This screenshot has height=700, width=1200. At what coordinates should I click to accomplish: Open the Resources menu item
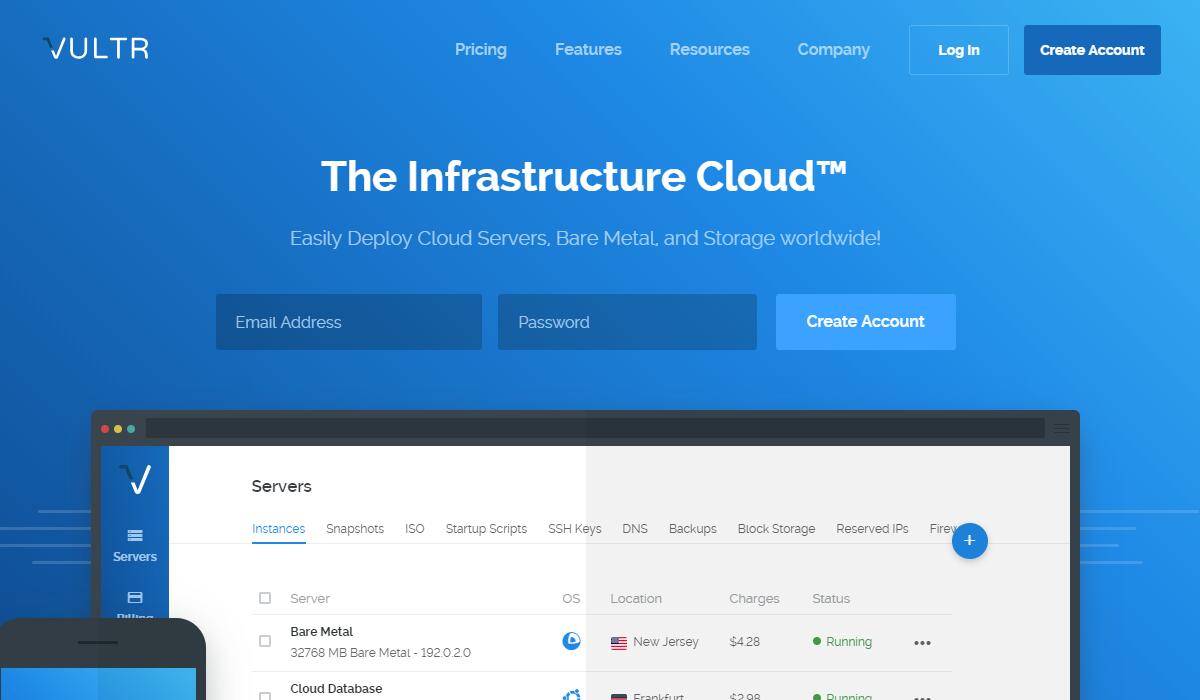point(710,49)
